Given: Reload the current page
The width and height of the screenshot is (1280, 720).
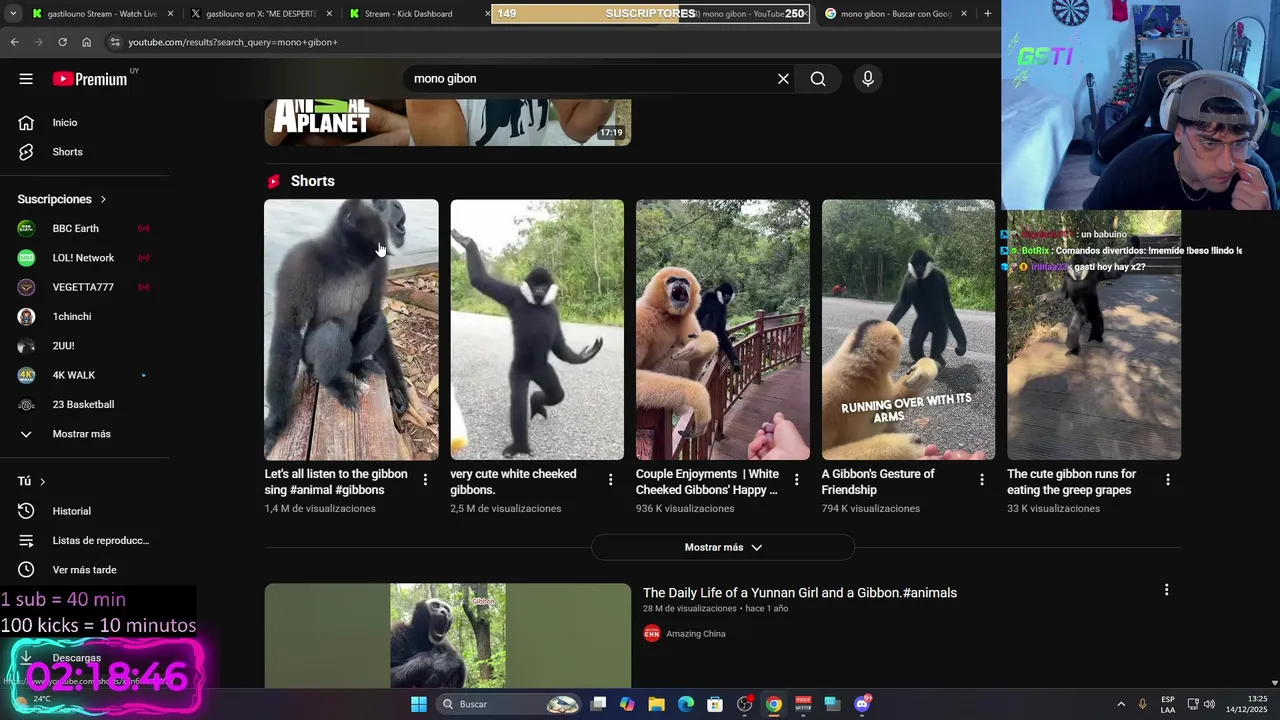Looking at the screenshot, I should [62, 42].
